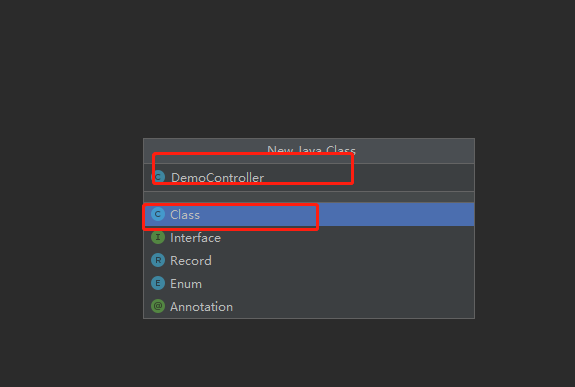Click the blue C Class icon in list
The image size is (575, 387).
tap(158, 214)
